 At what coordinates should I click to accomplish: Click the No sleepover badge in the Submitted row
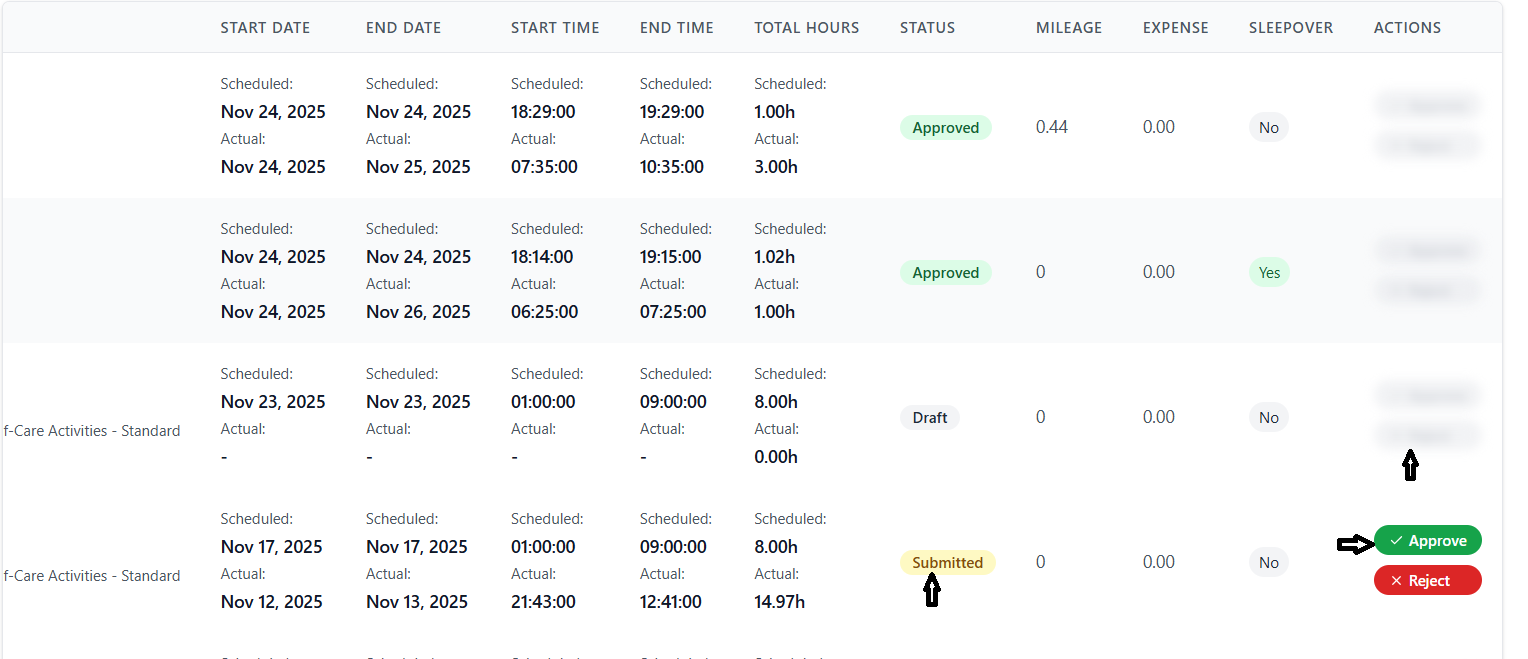coord(1268,562)
